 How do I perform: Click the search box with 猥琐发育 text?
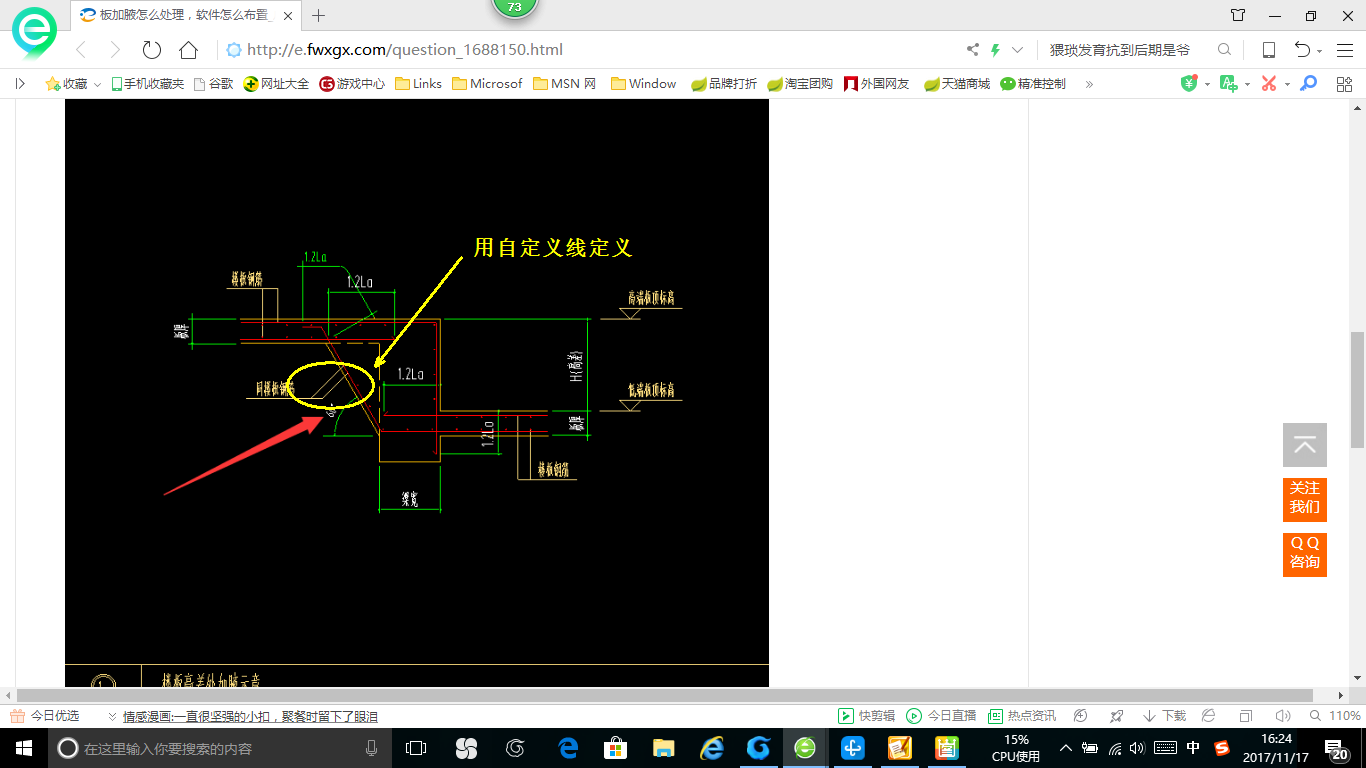click(1120, 50)
